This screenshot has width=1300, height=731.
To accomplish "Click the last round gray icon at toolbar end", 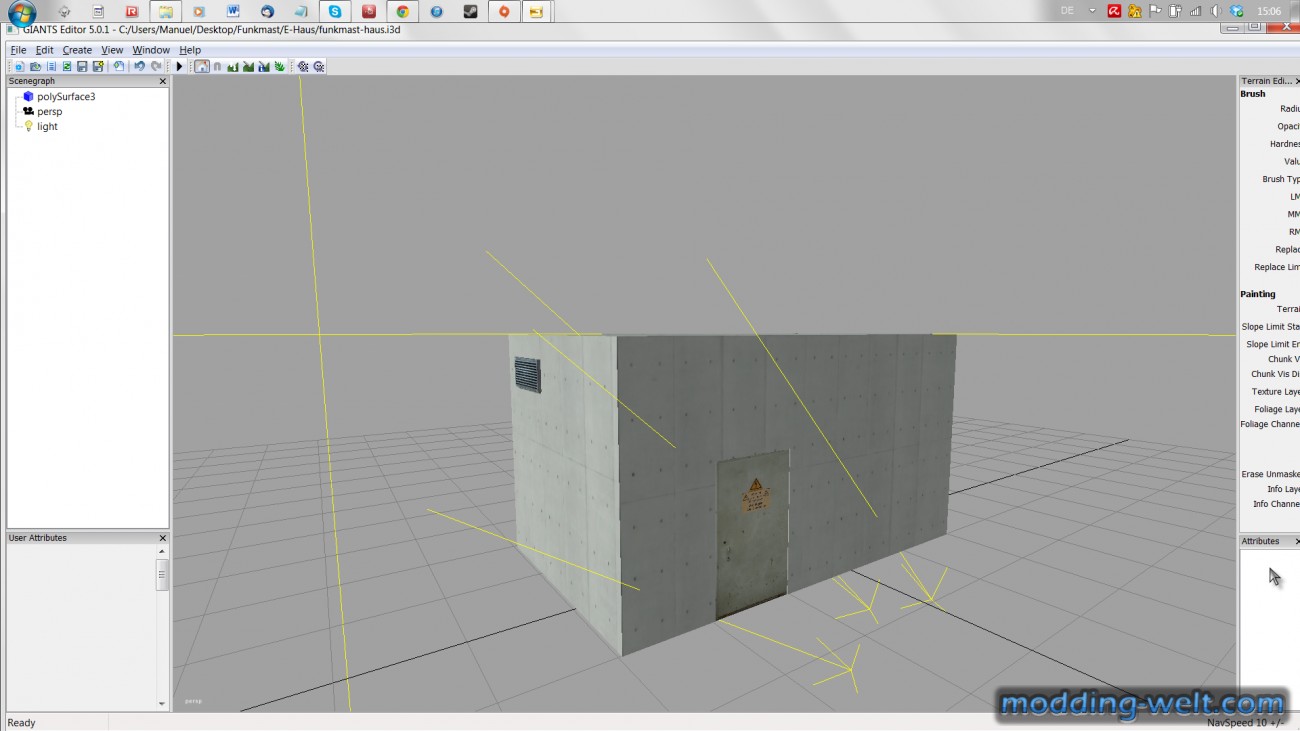I will pos(319,67).
